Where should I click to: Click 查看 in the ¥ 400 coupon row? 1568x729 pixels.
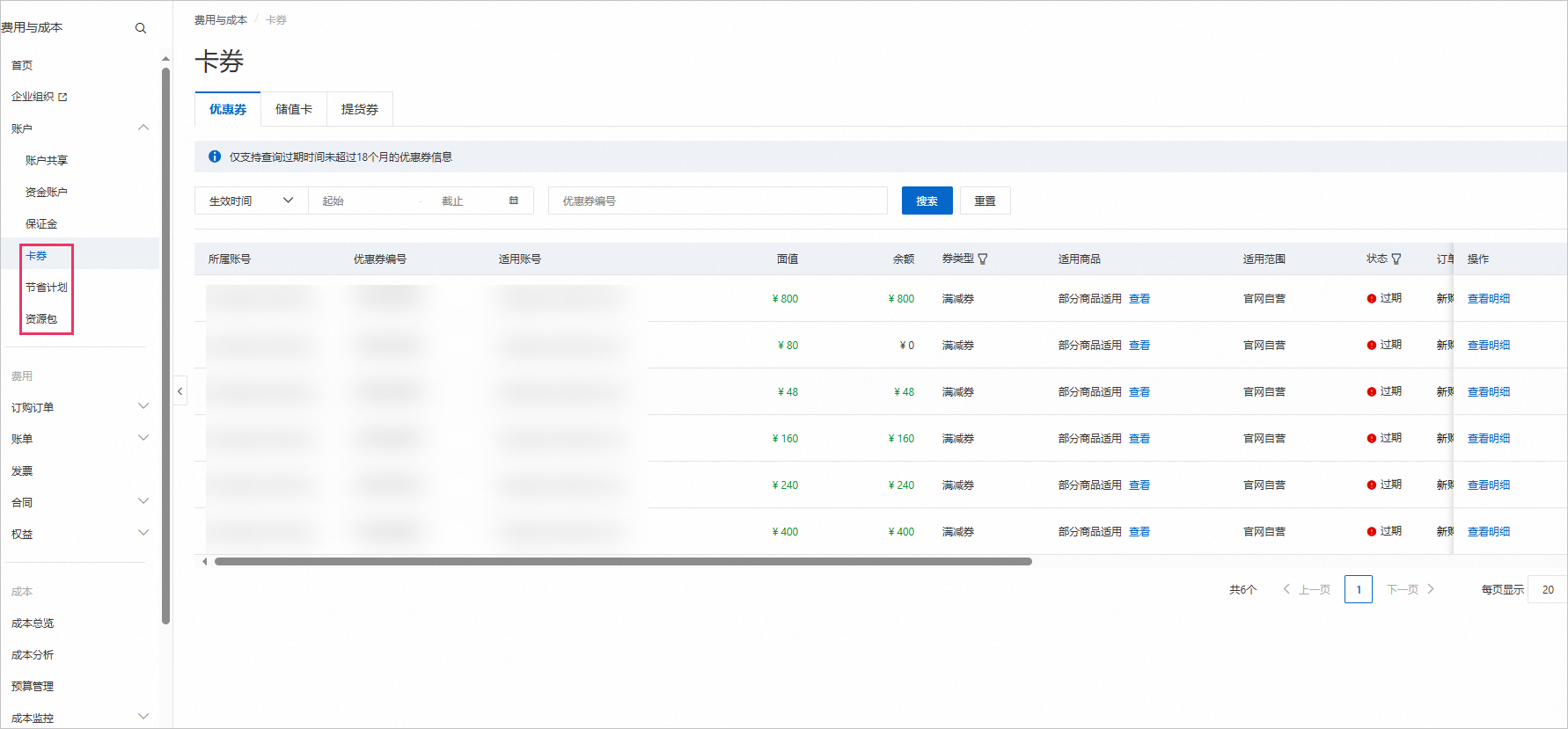1139,531
